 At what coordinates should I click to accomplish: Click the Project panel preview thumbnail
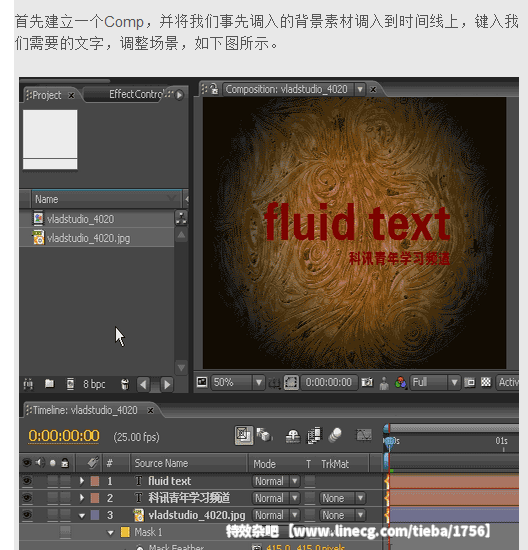pyautogui.click(x=50, y=140)
